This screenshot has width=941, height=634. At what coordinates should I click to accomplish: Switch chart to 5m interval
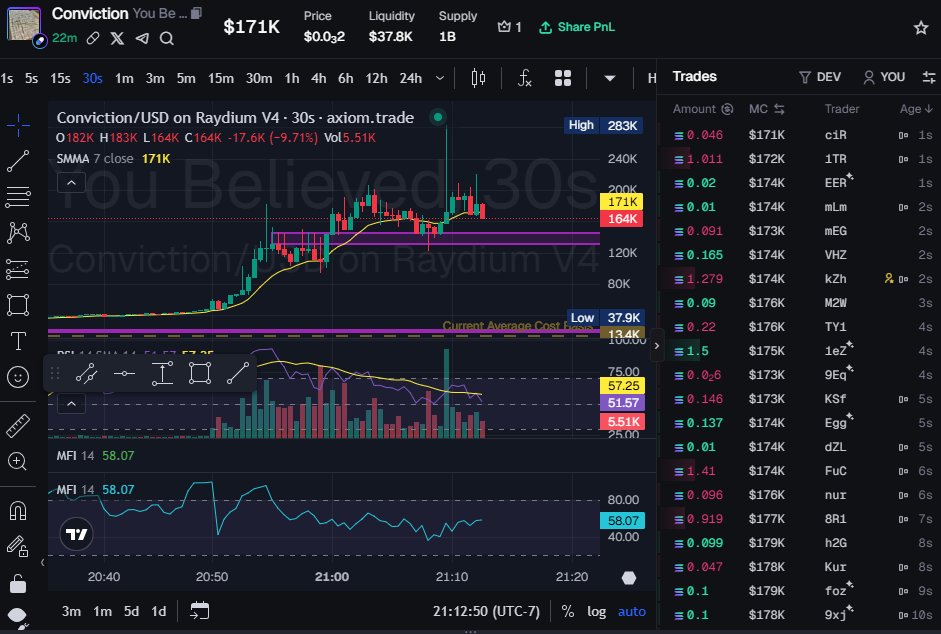(186, 78)
